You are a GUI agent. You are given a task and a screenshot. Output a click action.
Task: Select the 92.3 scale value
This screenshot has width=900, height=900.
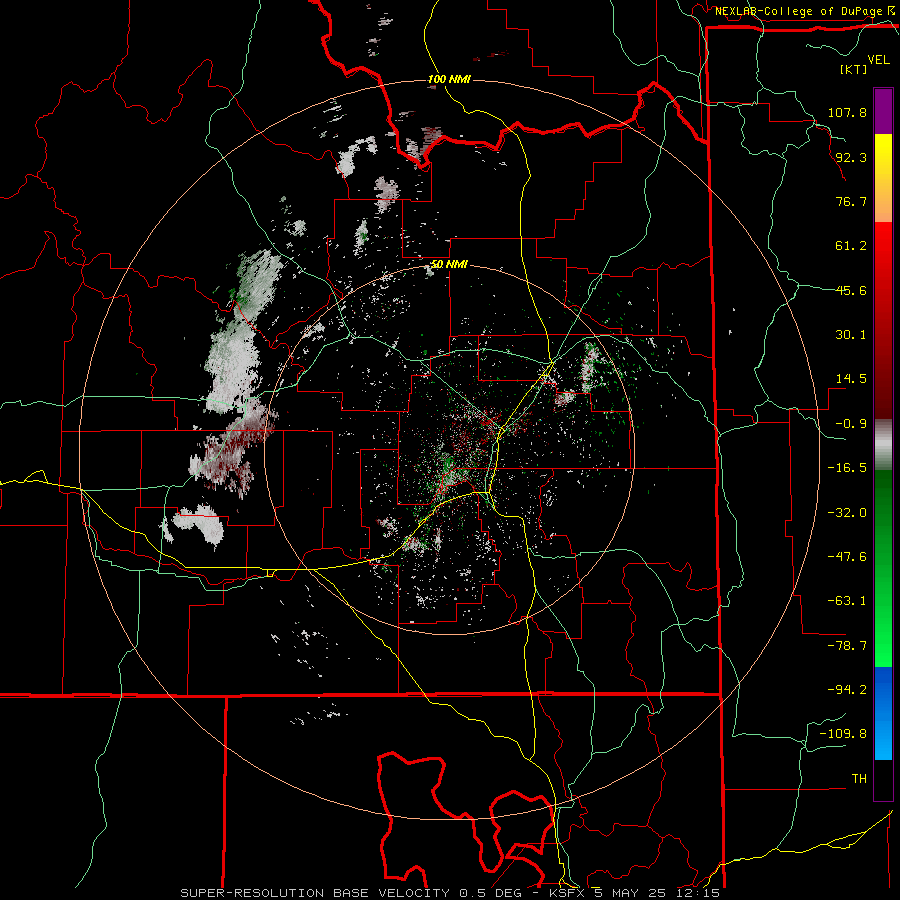851,157
